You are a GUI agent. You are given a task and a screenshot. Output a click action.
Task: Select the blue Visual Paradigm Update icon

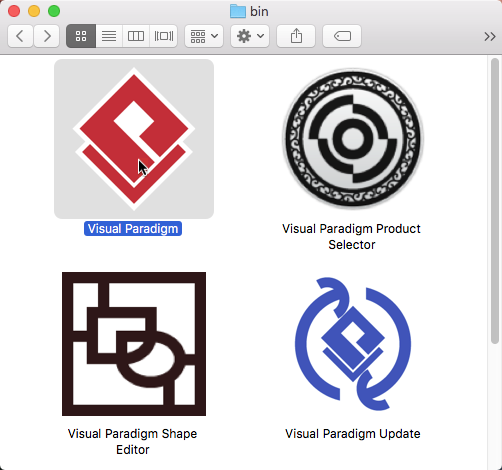point(353,344)
